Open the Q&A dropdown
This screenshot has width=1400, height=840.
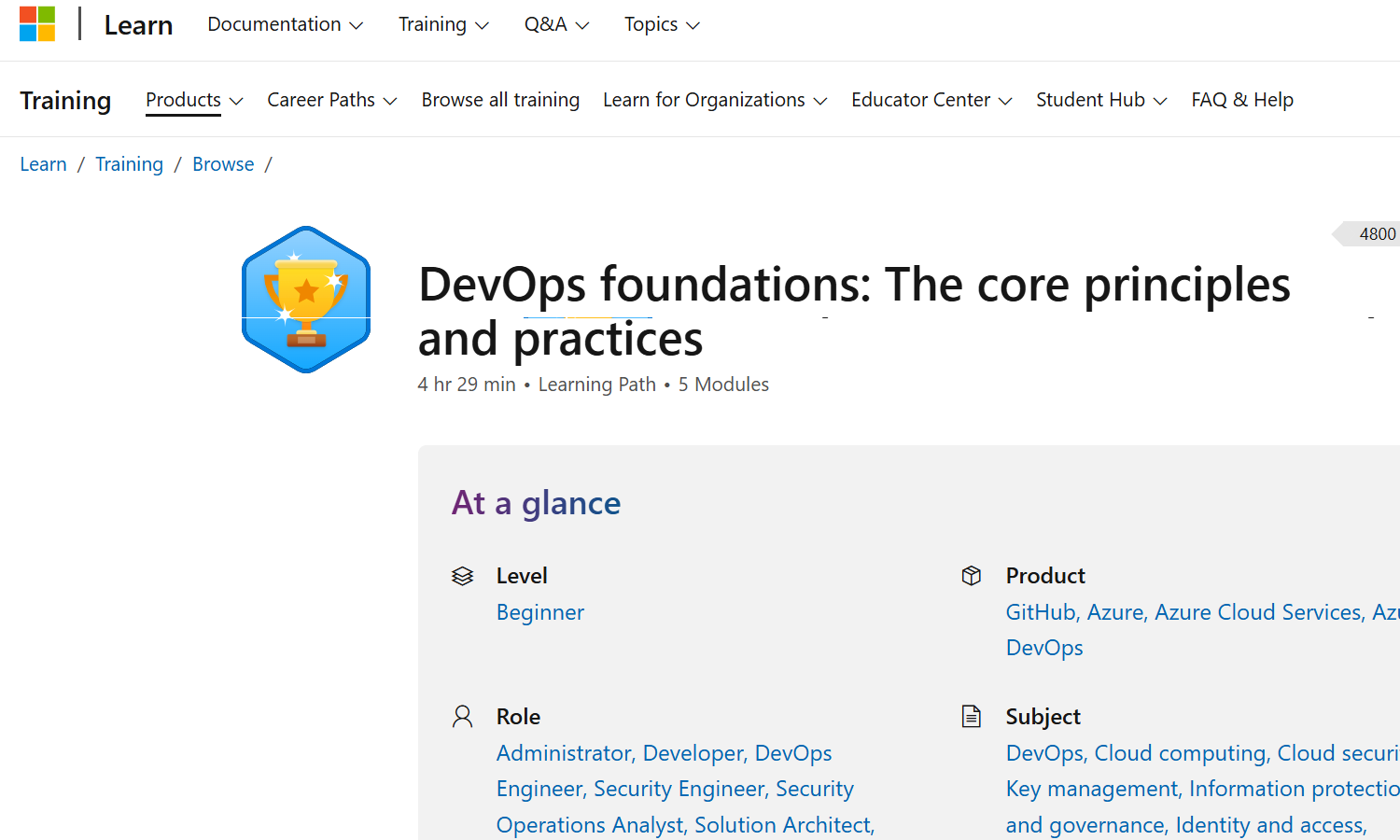tap(556, 25)
